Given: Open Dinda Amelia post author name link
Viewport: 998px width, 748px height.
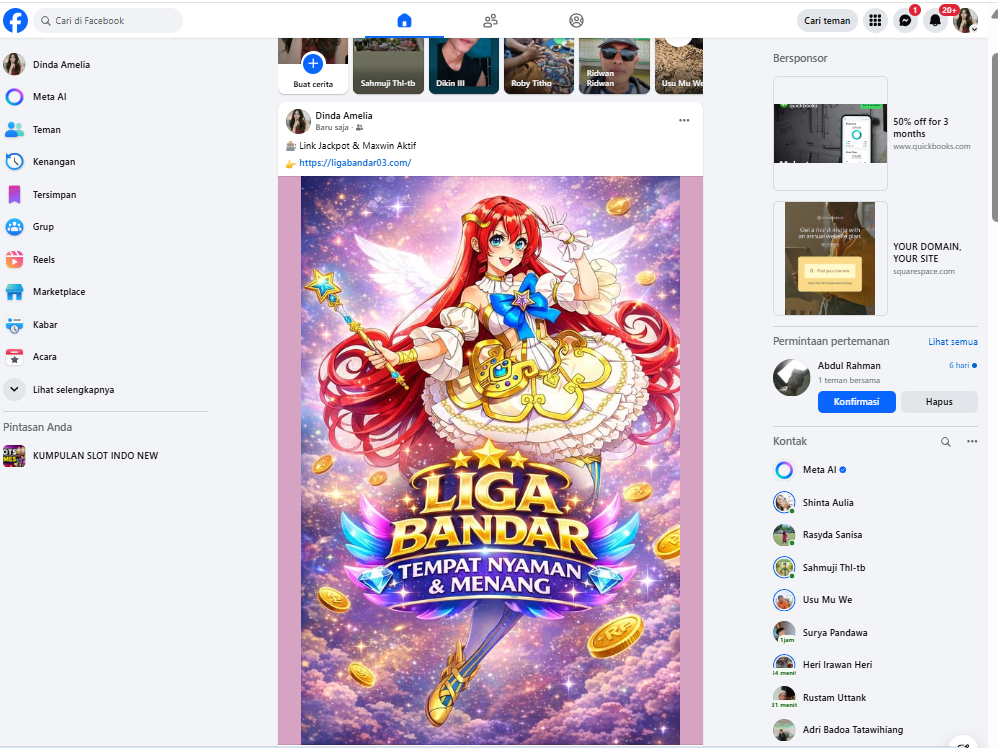Looking at the screenshot, I should [x=344, y=116].
